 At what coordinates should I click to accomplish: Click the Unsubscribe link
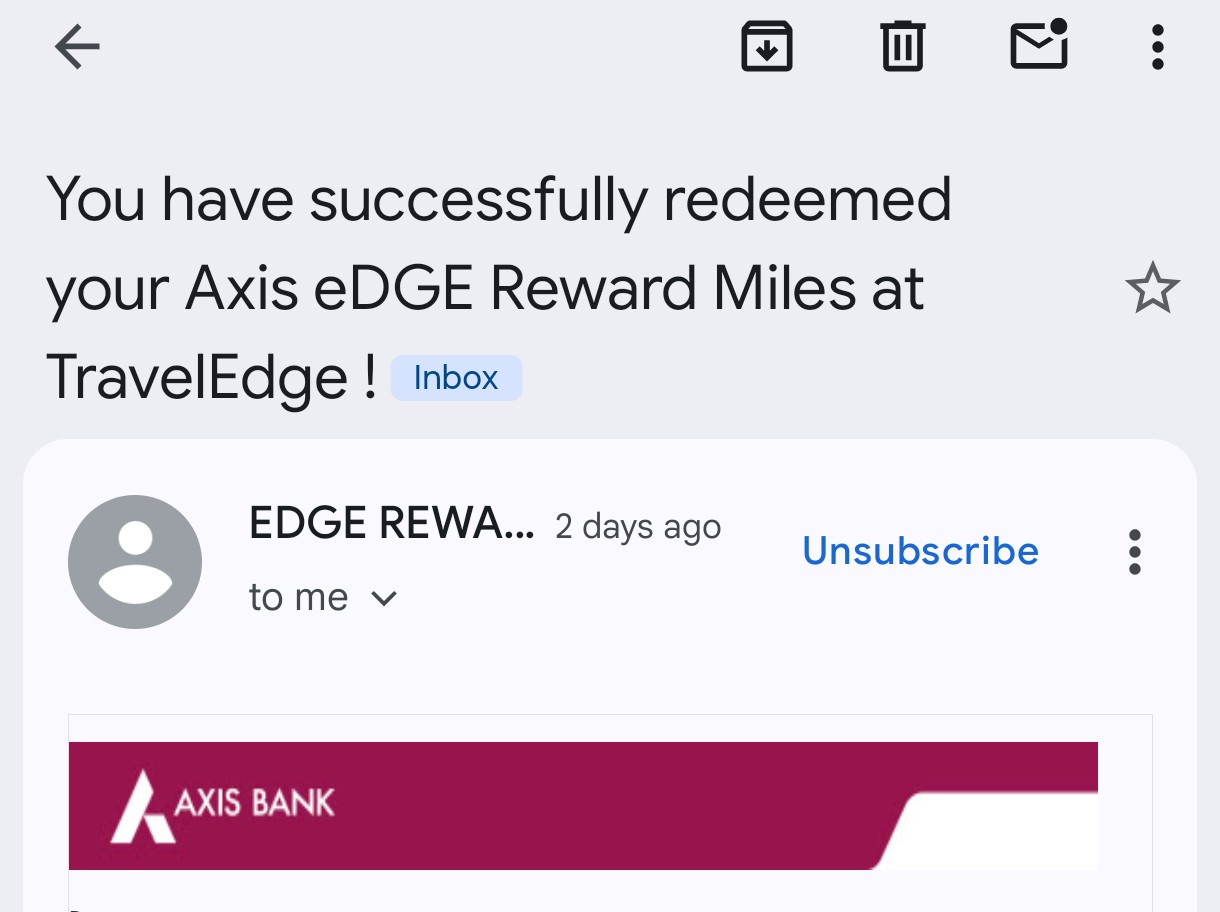(x=920, y=551)
